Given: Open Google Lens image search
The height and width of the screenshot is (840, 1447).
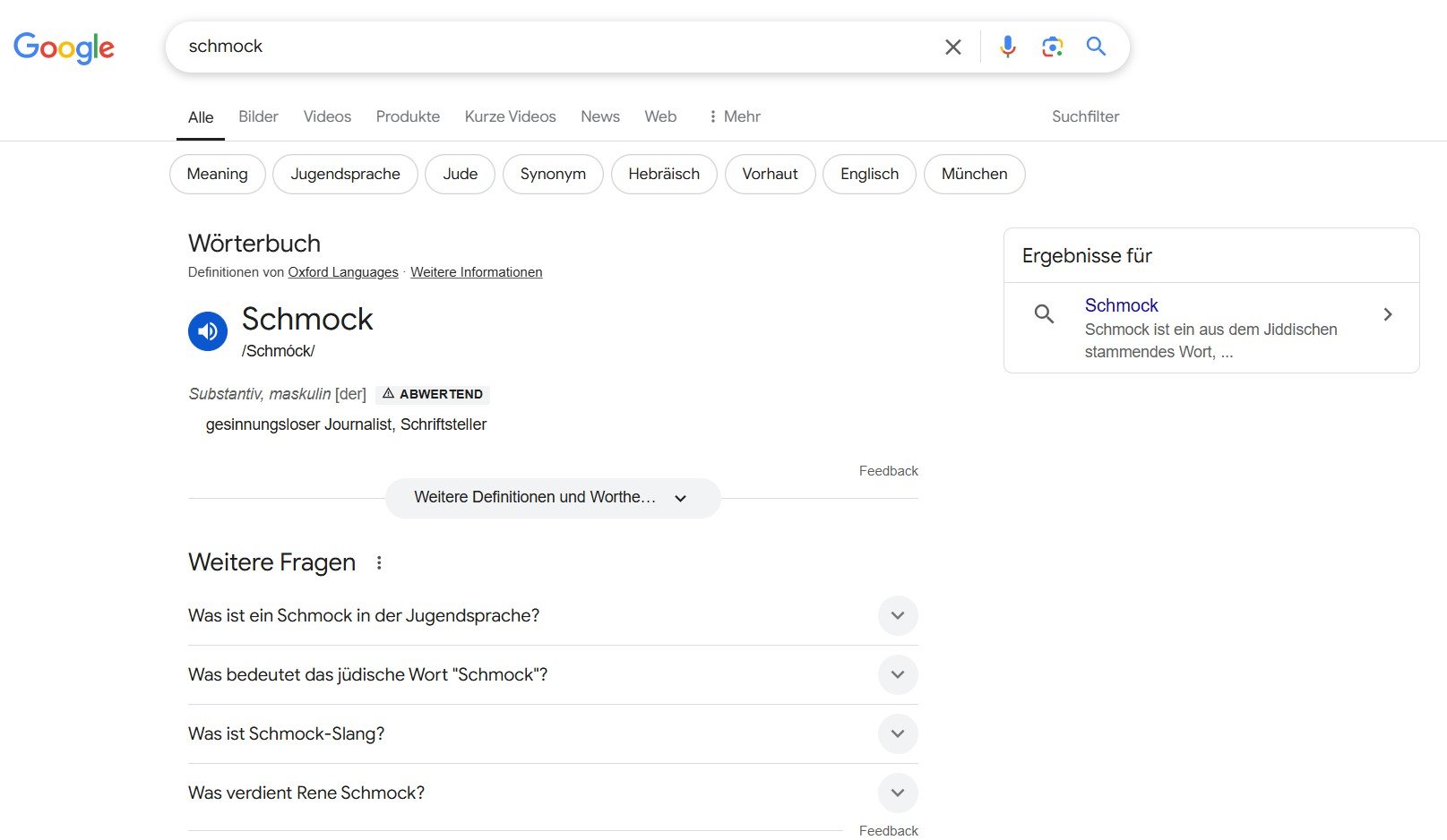Looking at the screenshot, I should tap(1052, 47).
